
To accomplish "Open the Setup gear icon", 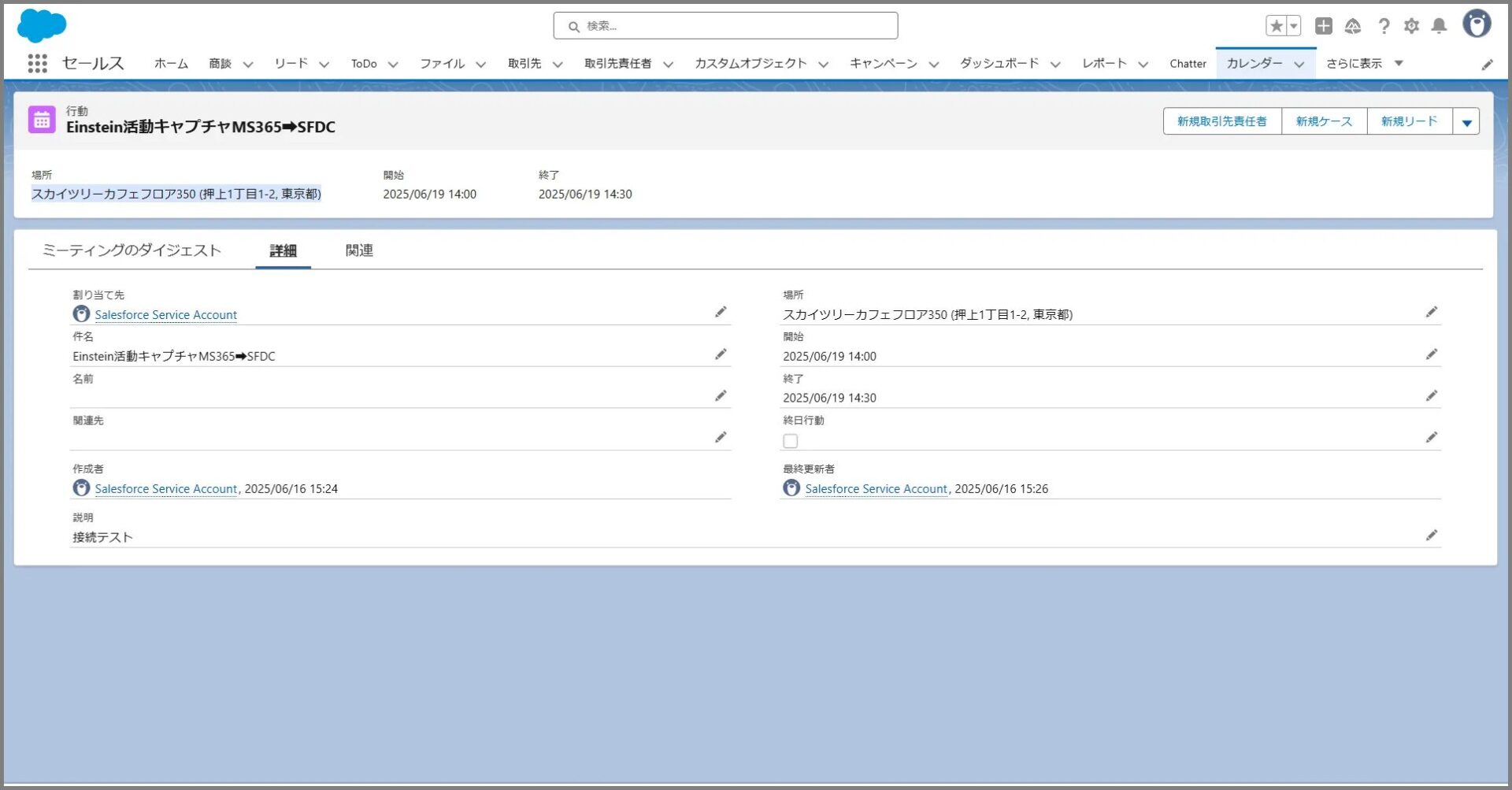I will (x=1411, y=26).
